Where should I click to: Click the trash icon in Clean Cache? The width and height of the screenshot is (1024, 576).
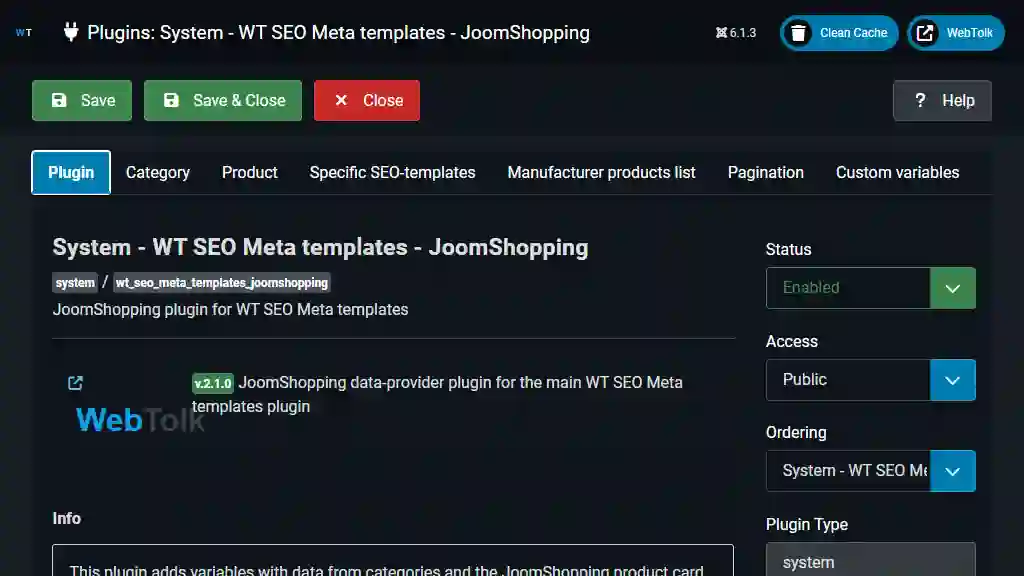tap(798, 33)
